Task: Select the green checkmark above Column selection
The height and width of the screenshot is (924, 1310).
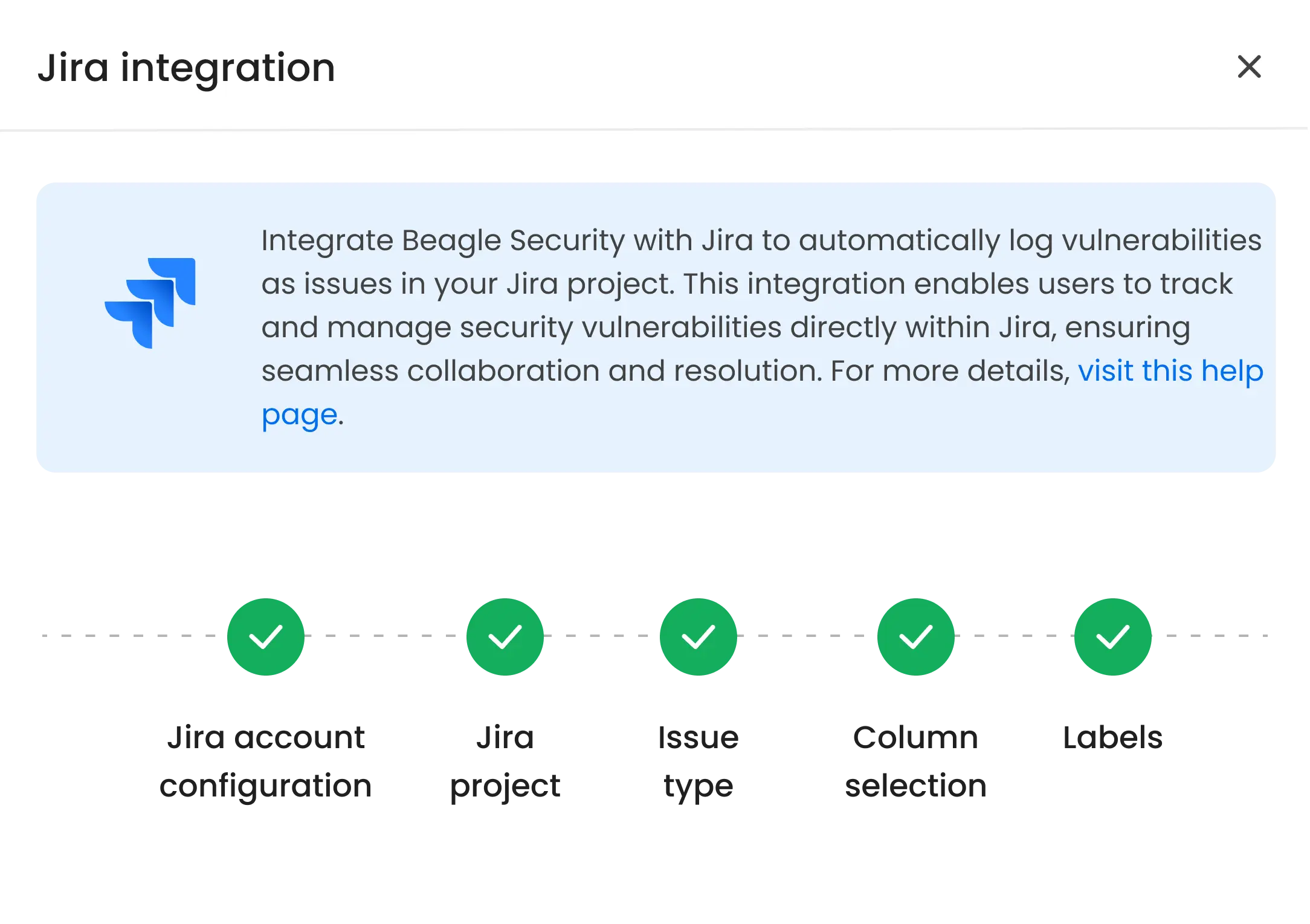Action: coord(916,636)
